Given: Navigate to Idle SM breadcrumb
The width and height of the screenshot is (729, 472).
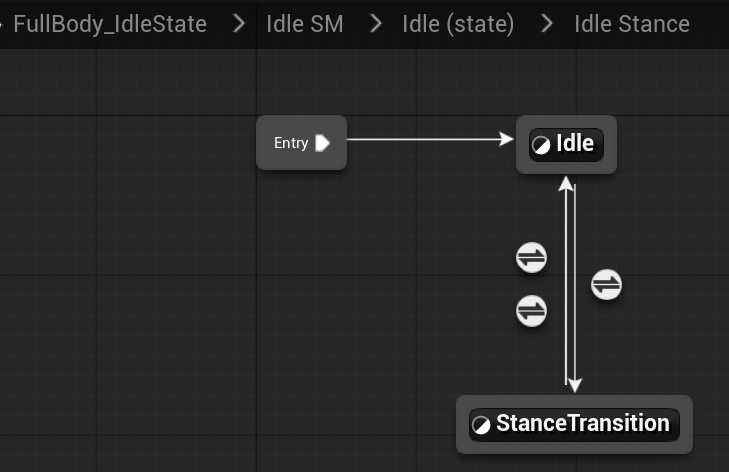Looking at the screenshot, I should pos(305,24).
